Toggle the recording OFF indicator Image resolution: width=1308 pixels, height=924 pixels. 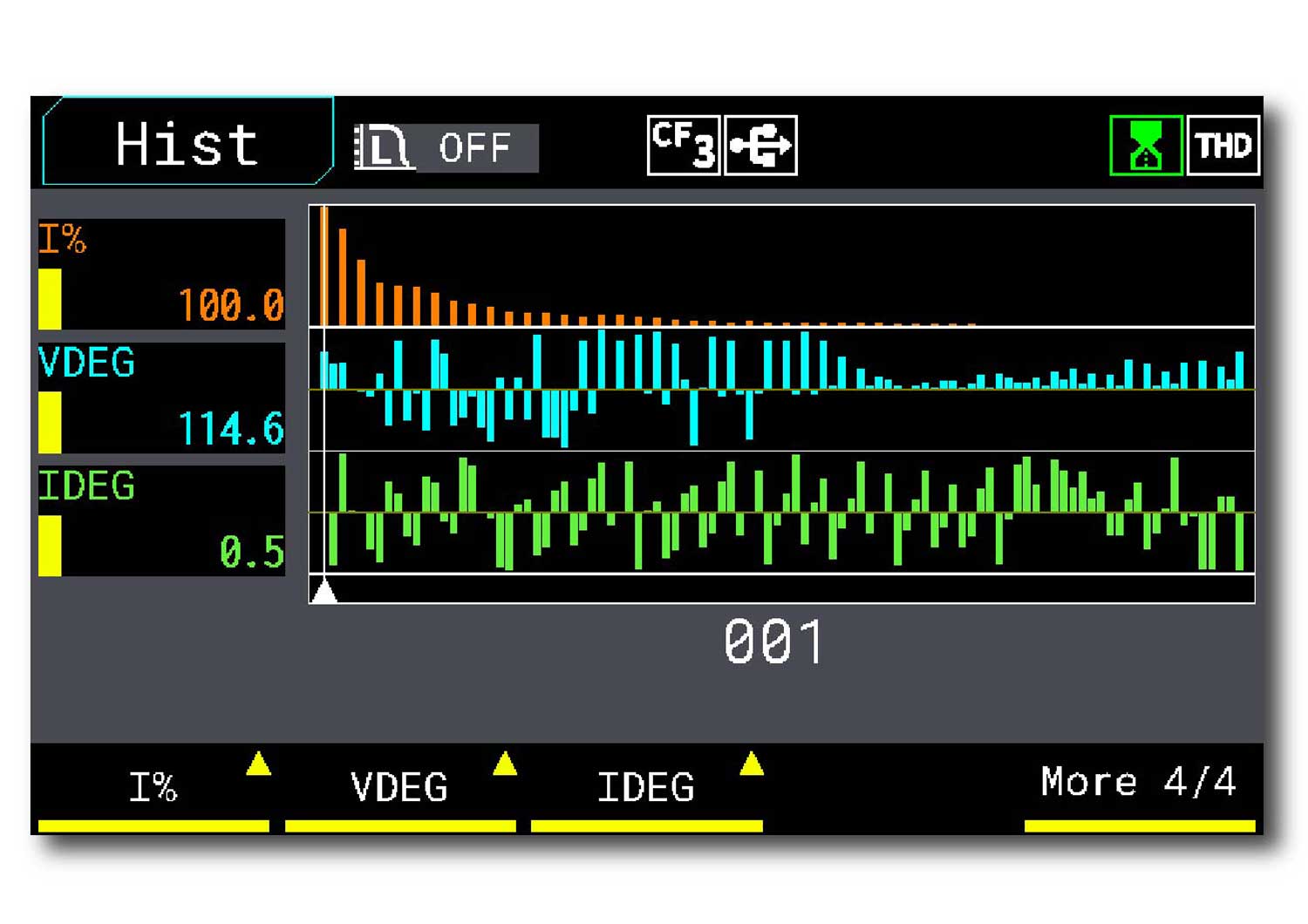(x=476, y=148)
